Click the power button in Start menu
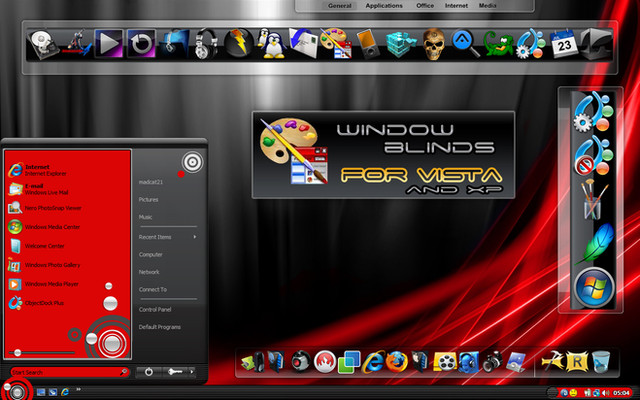This screenshot has height=400, width=640. (149, 372)
